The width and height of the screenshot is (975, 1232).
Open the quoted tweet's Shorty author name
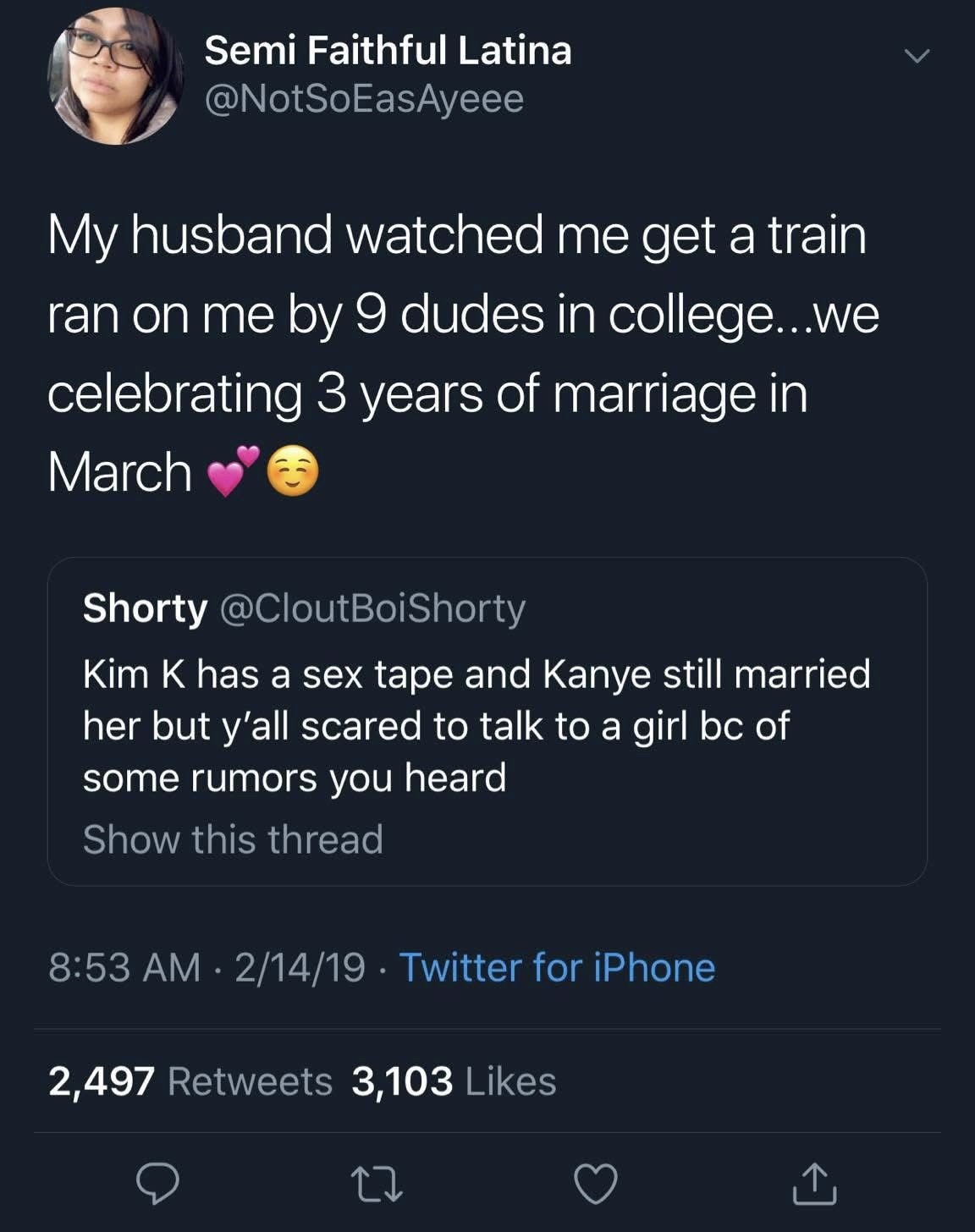(145, 608)
